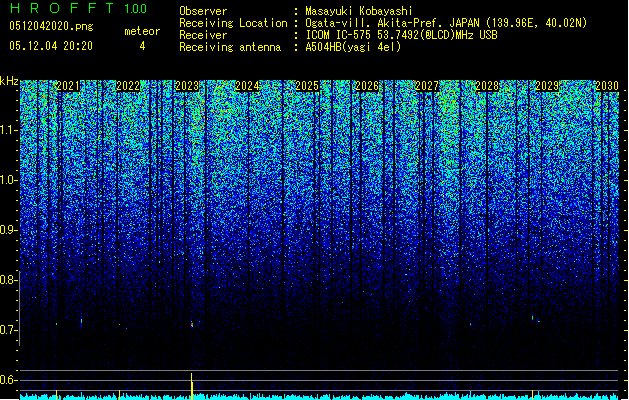Click the 0.8 kHz axis label
The height and width of the screenshot is (400, 629).
coord(7,280)
